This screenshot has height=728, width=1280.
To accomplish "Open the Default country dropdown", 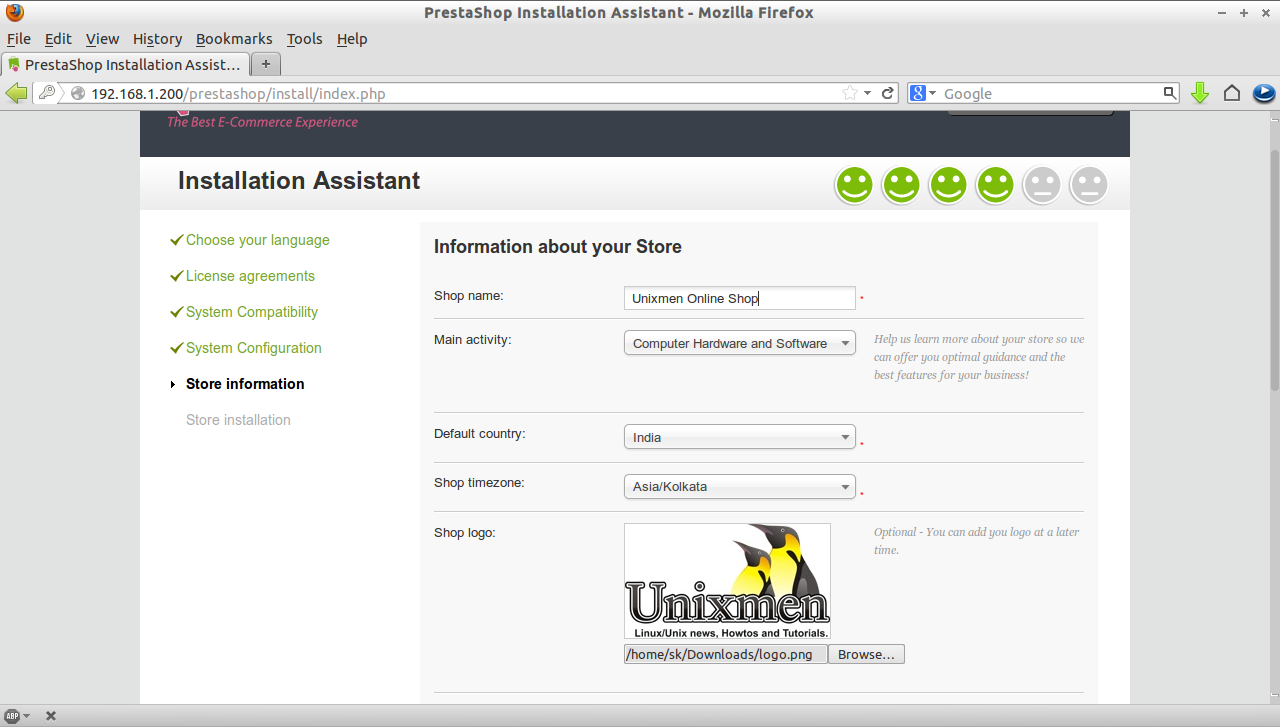I will point(740,437).
